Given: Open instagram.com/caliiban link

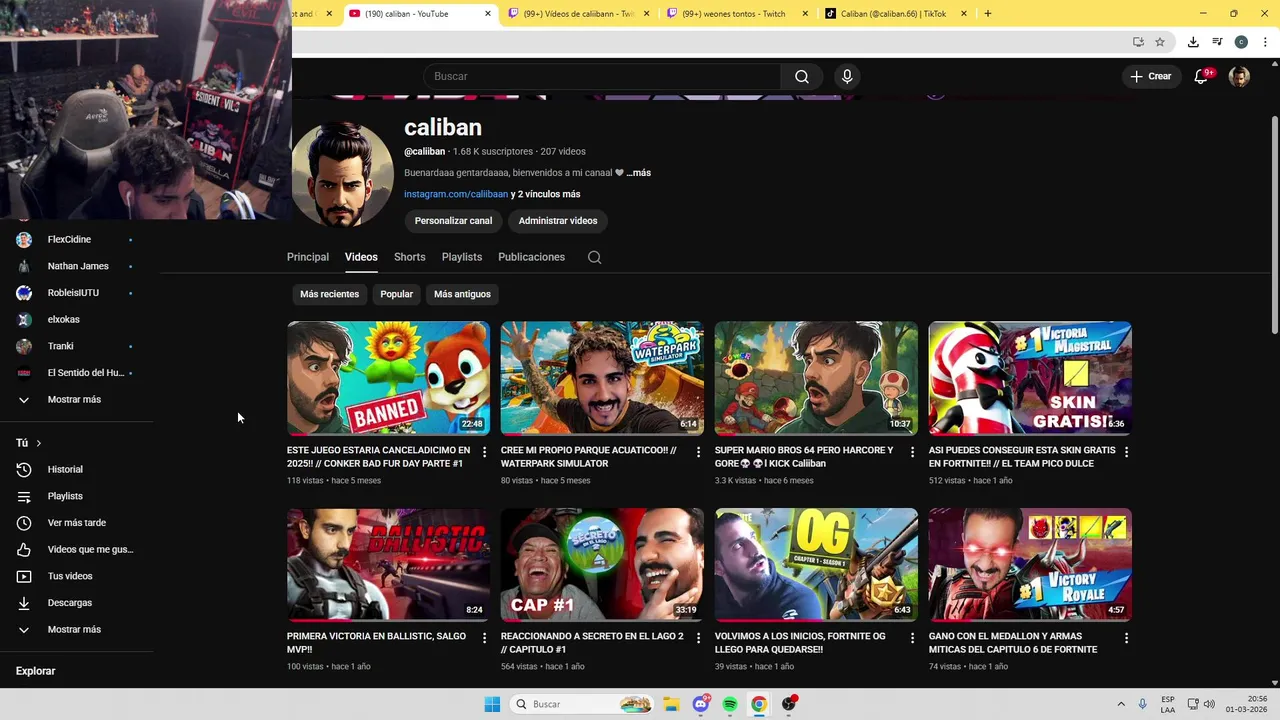Looking at the screenshot, I should (456, 194).
